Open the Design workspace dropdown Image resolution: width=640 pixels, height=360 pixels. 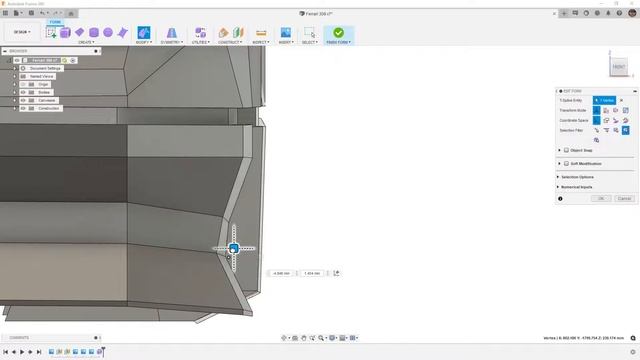(x=22, y=32)
